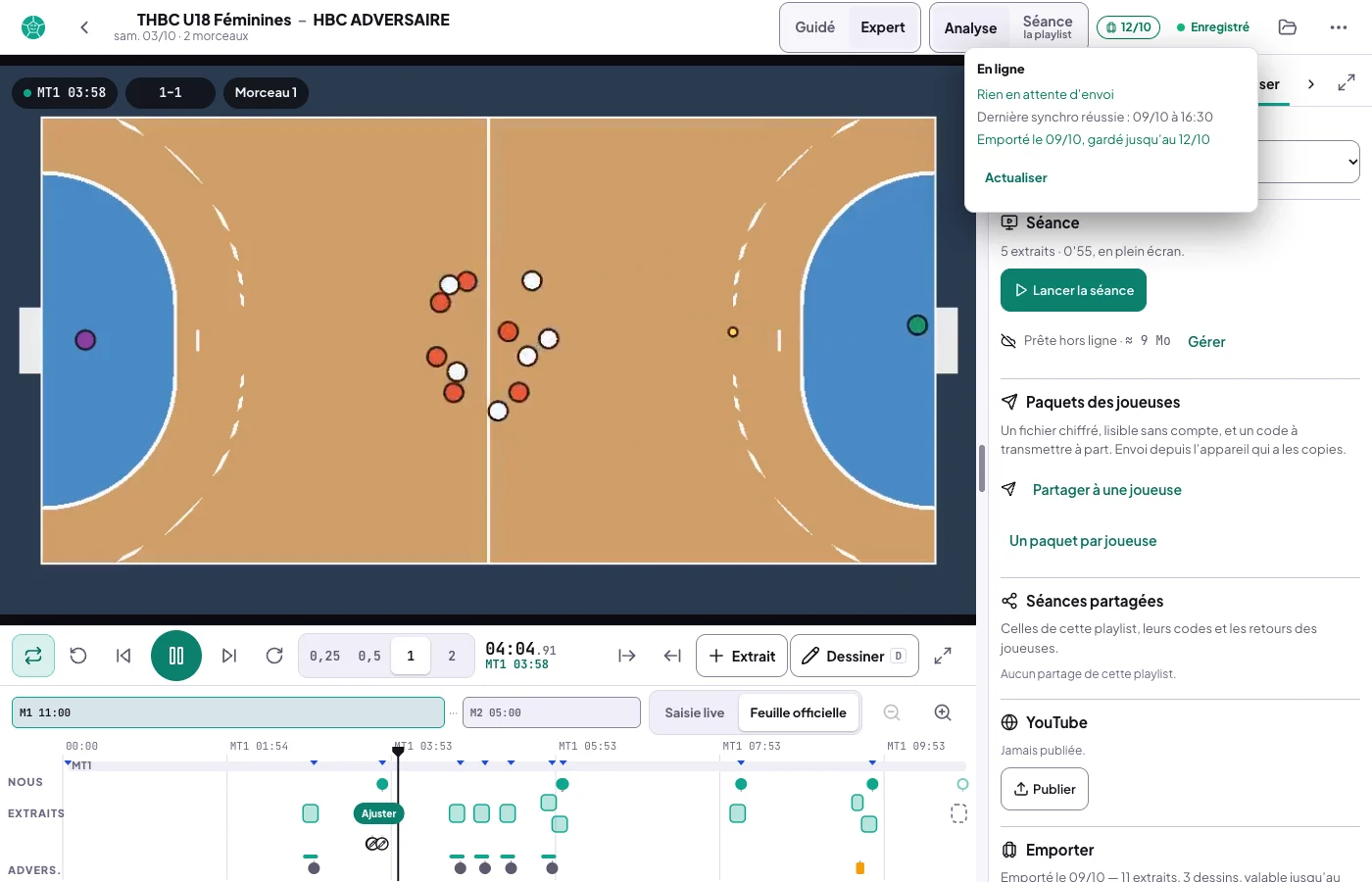Click the + Extrait button
The height and width of the screenshot is (882, 1372).
tap(742, 656)
